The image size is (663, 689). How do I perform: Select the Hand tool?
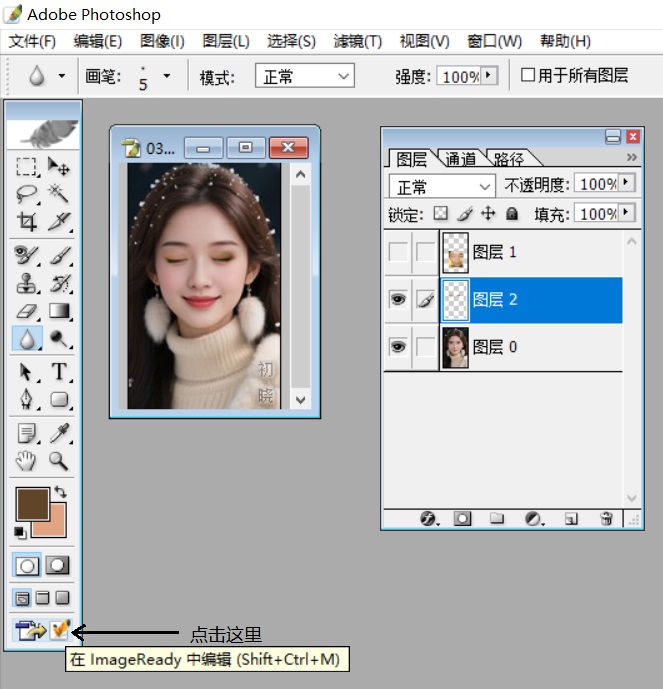pos(27,461)
